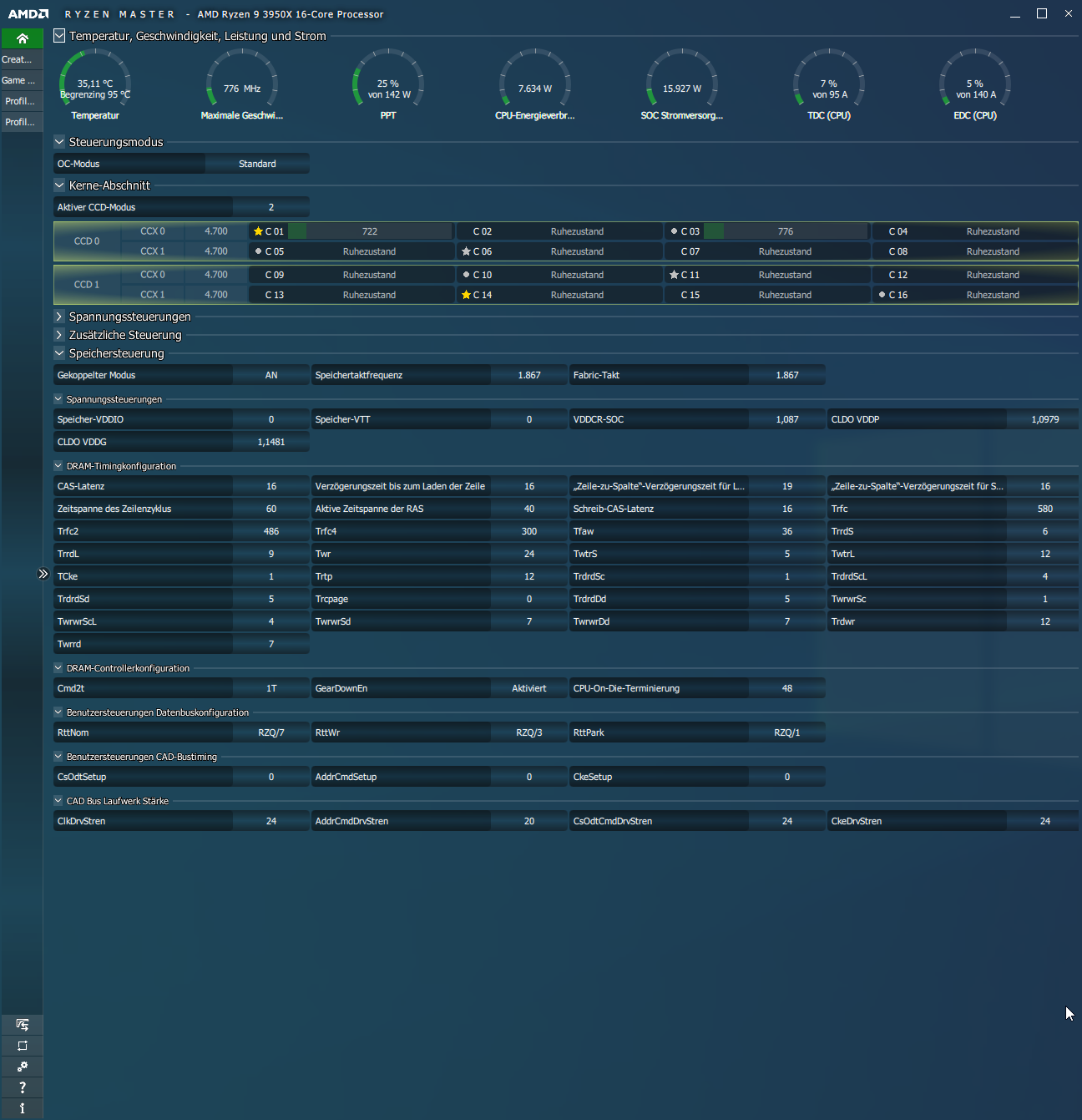Expand the Zusätzliche Steuerung section
The height and width of the screenshot is (1120, 1082).
tap(59, 335)
